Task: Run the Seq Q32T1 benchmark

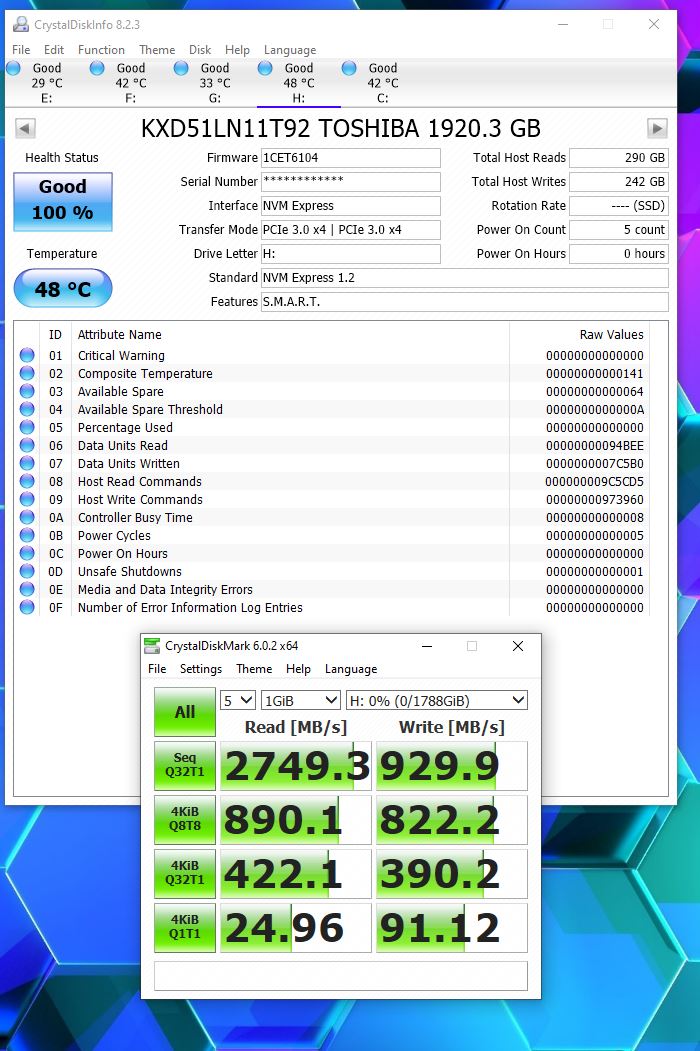Action: [x=185, y=765]
